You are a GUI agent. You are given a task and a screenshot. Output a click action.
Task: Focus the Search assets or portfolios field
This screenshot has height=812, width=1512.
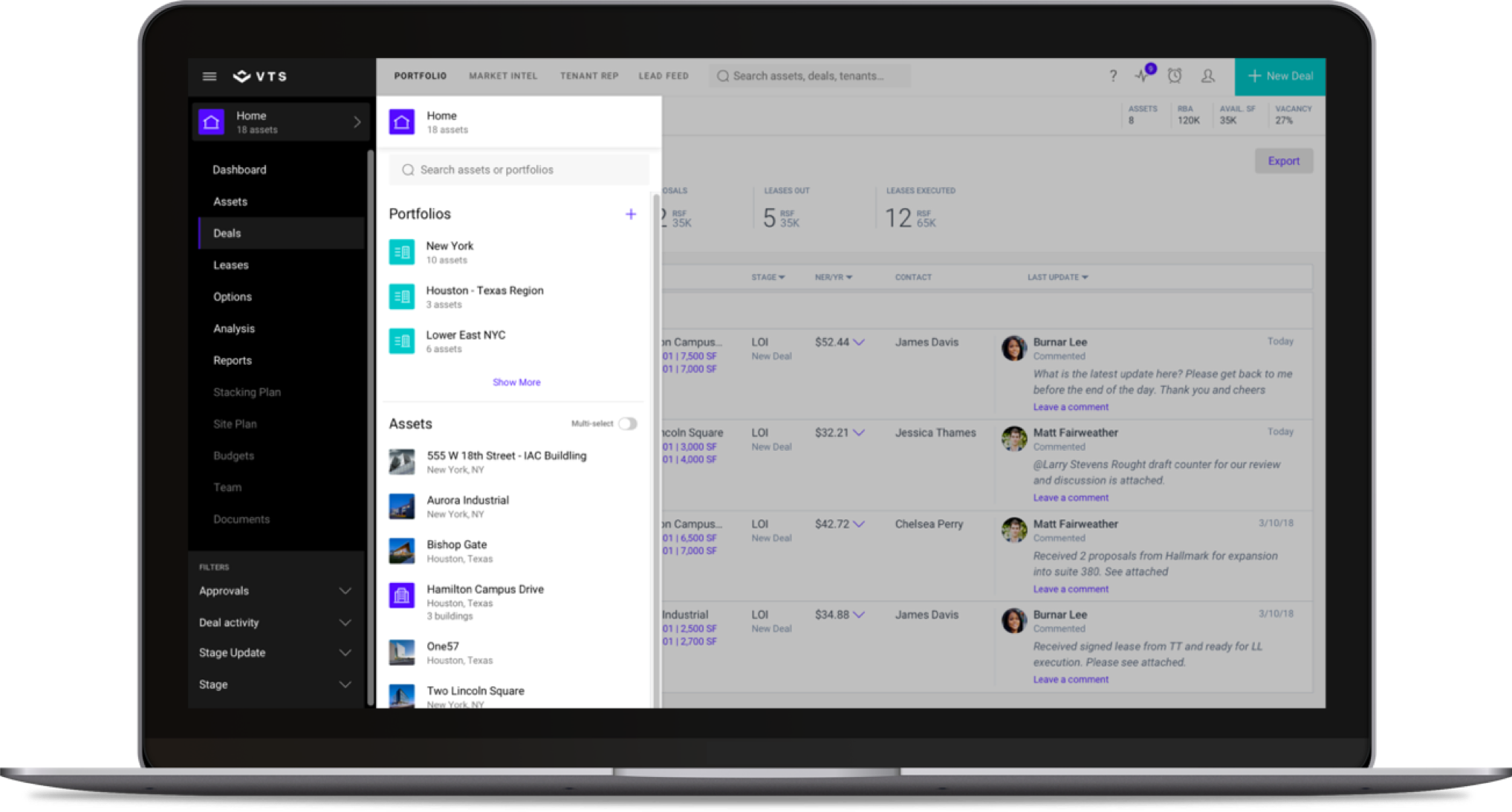(519, 169)
